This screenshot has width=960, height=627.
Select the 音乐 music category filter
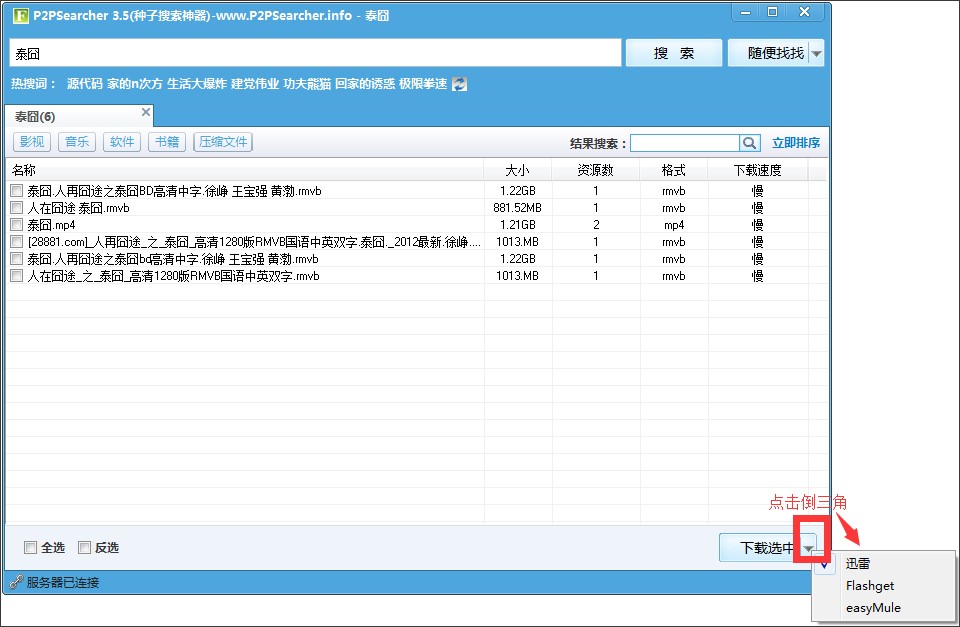pos(76,142)
